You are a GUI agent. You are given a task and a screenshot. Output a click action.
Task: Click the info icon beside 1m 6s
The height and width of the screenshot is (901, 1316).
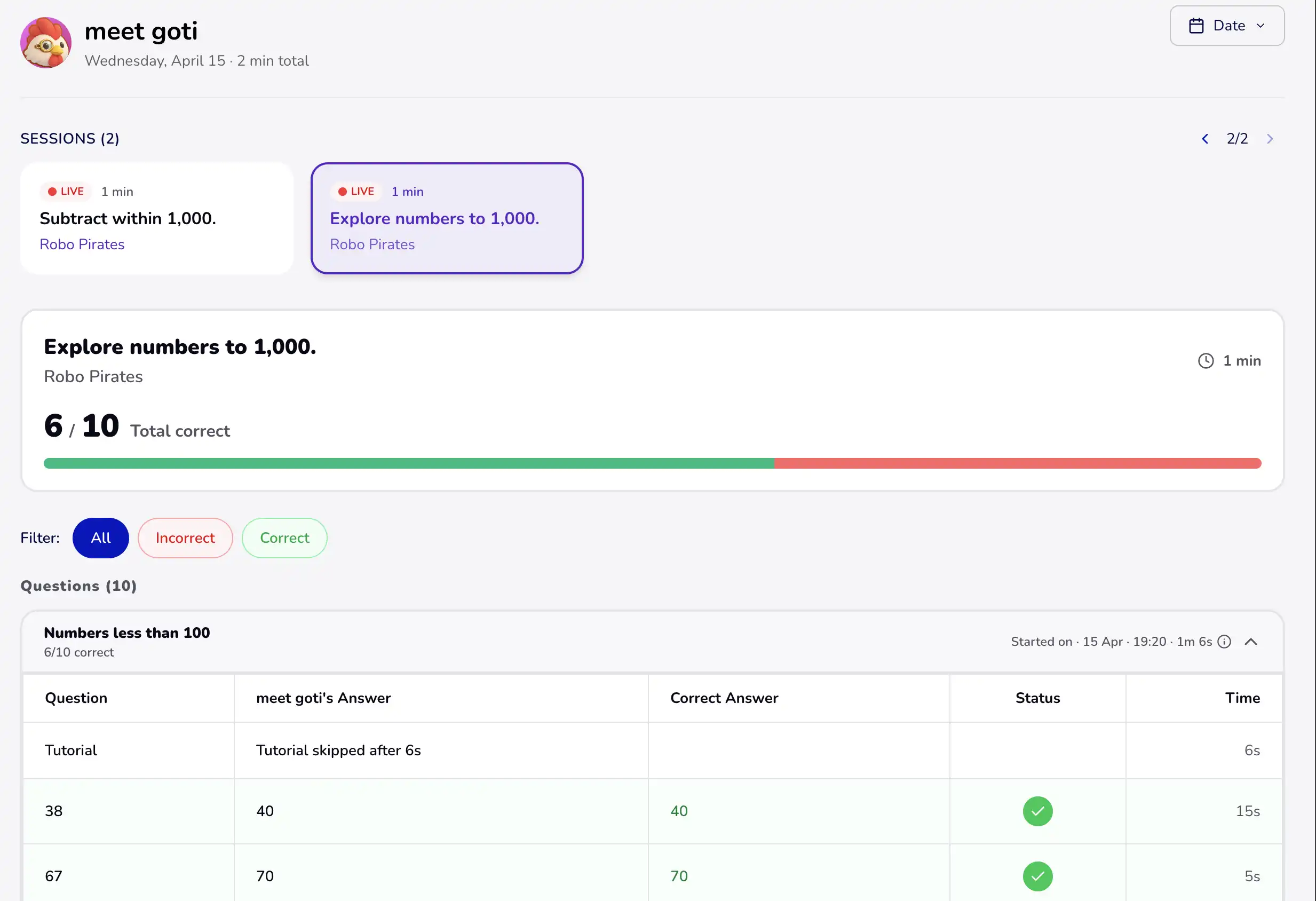click(x=1224, y=642)
